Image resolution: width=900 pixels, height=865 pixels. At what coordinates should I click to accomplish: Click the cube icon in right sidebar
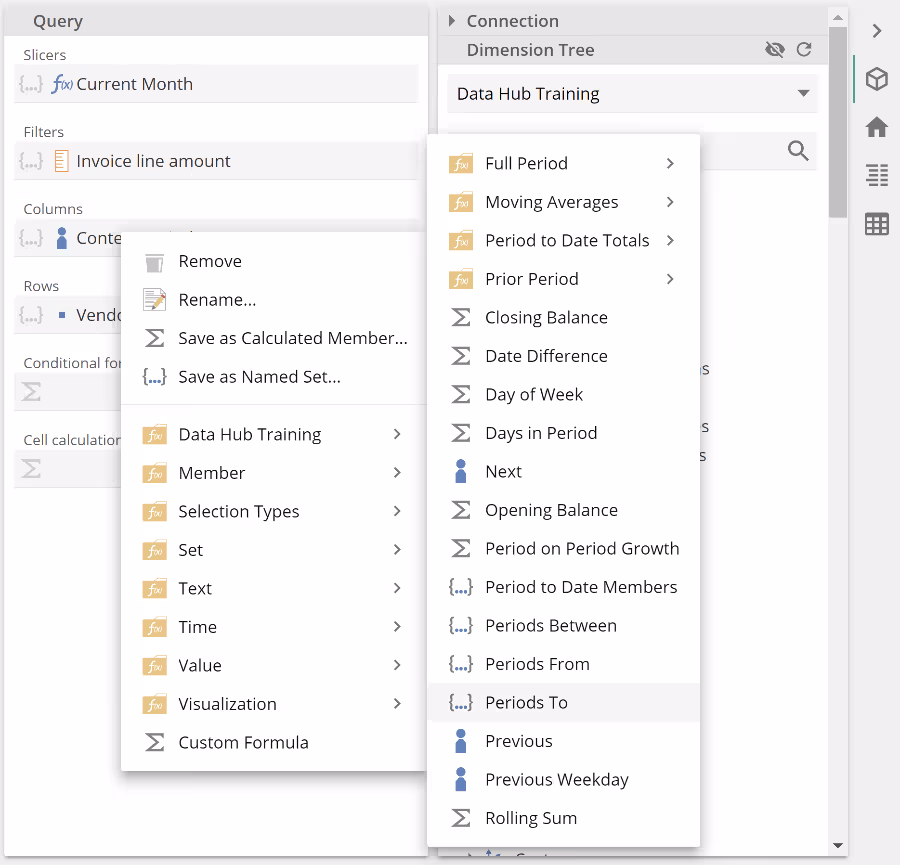click(876, 80)
